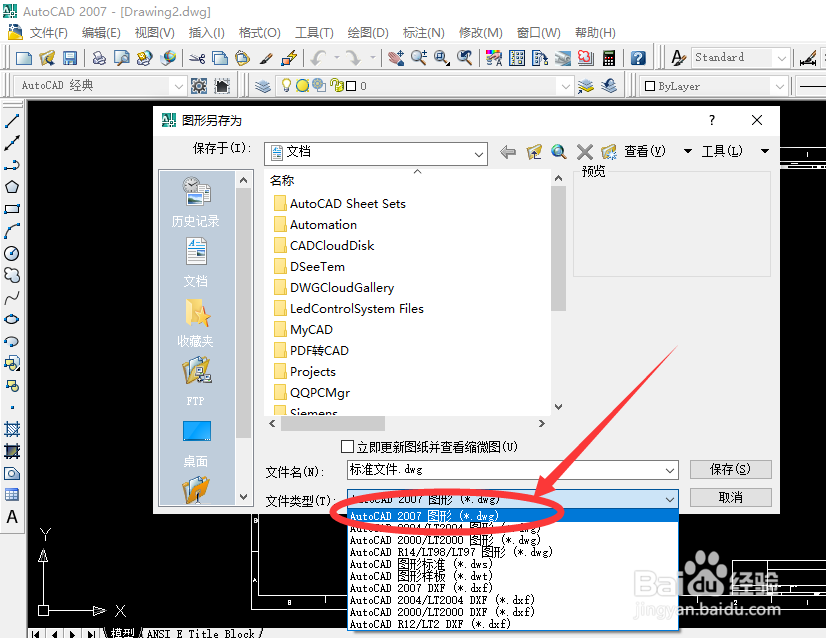
Task: Click the dialog help question mark button
Action: [712, 120]
